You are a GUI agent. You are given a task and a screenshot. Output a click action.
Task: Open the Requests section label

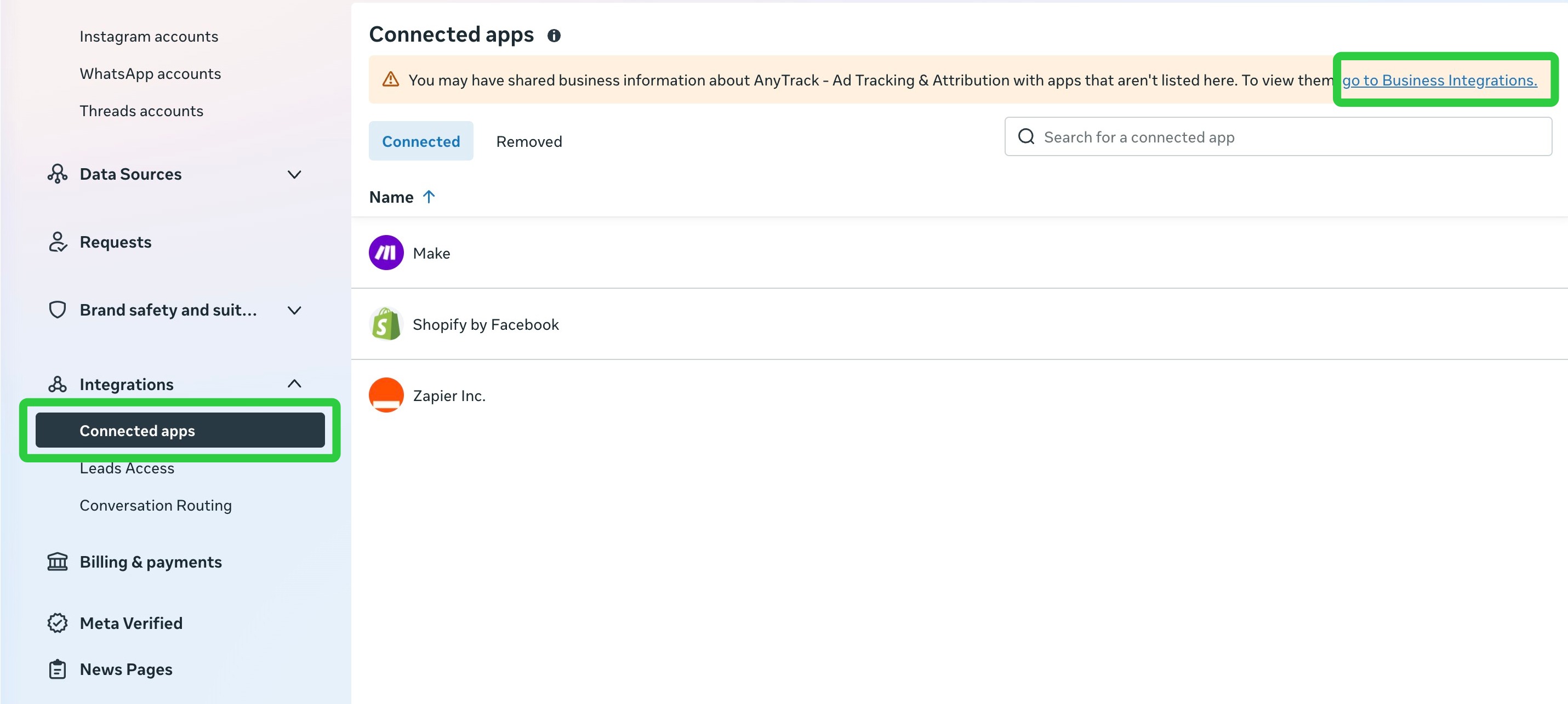(x=115, y=242)
